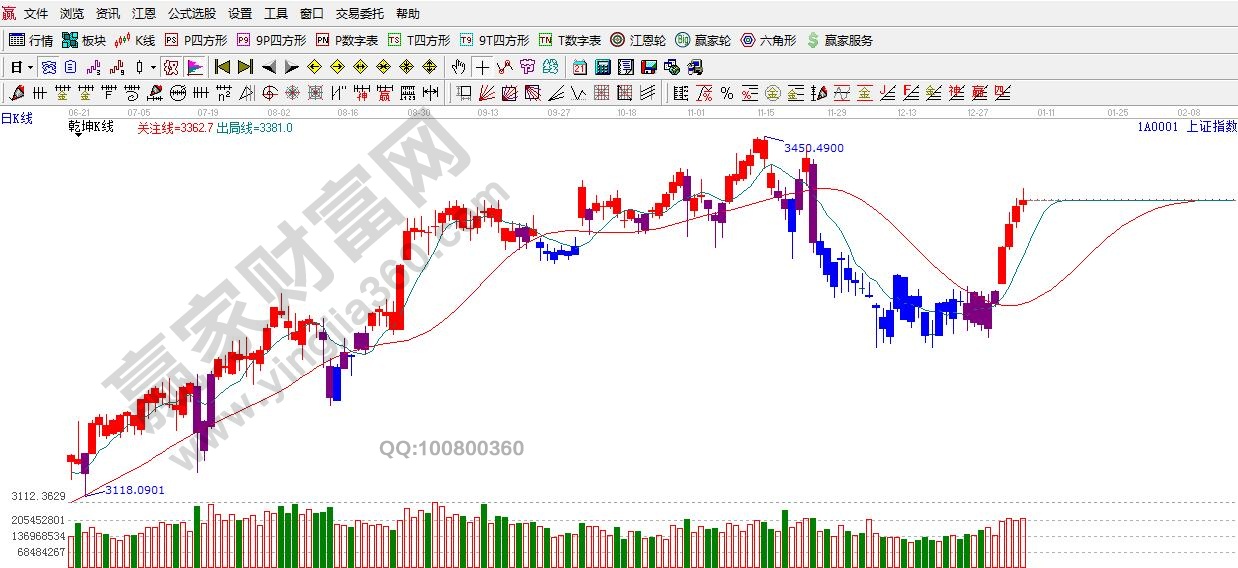Open the 交易委托 menu
Screen dimensions: 1238x568
359,14
